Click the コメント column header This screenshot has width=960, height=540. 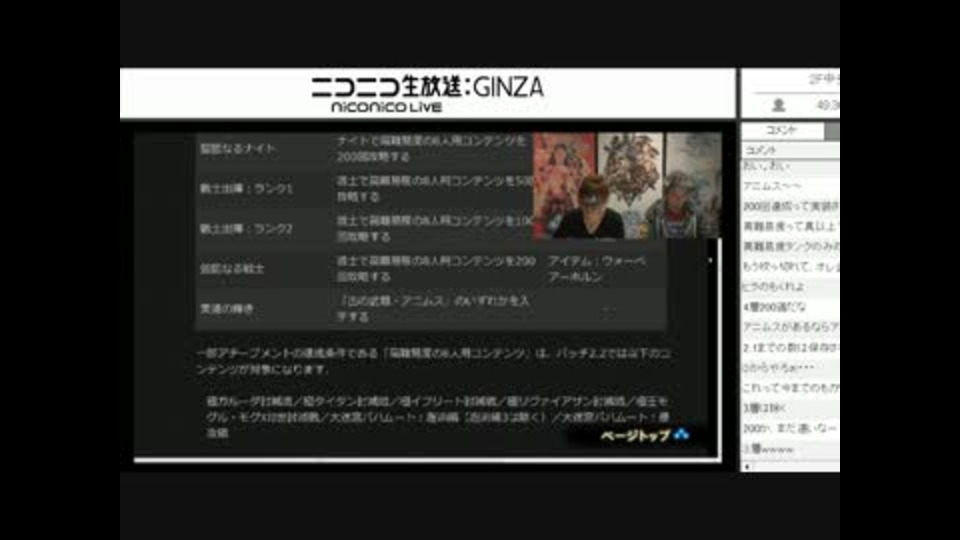coord(790,150)
